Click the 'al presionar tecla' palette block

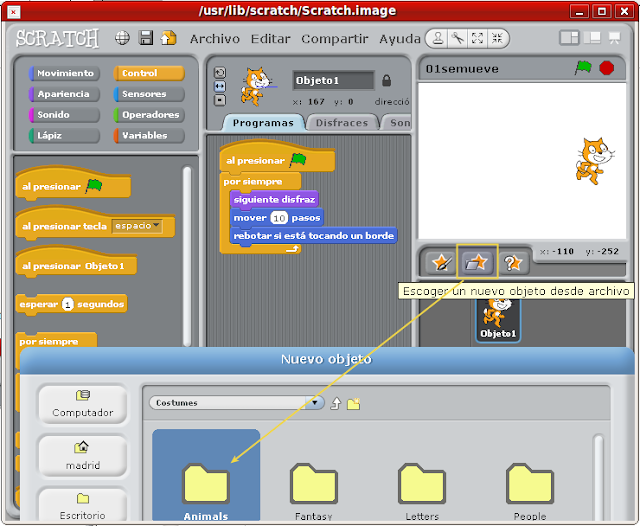coord(95,223)
